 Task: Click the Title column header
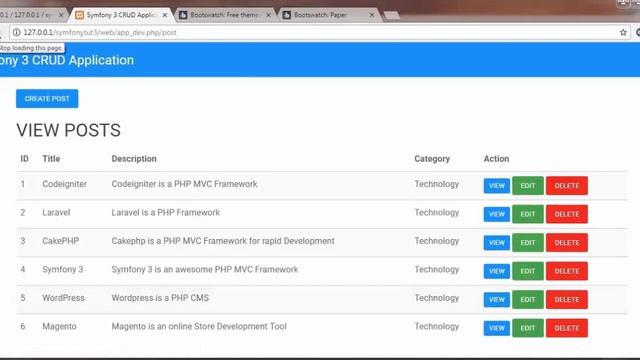coord(51,159)
